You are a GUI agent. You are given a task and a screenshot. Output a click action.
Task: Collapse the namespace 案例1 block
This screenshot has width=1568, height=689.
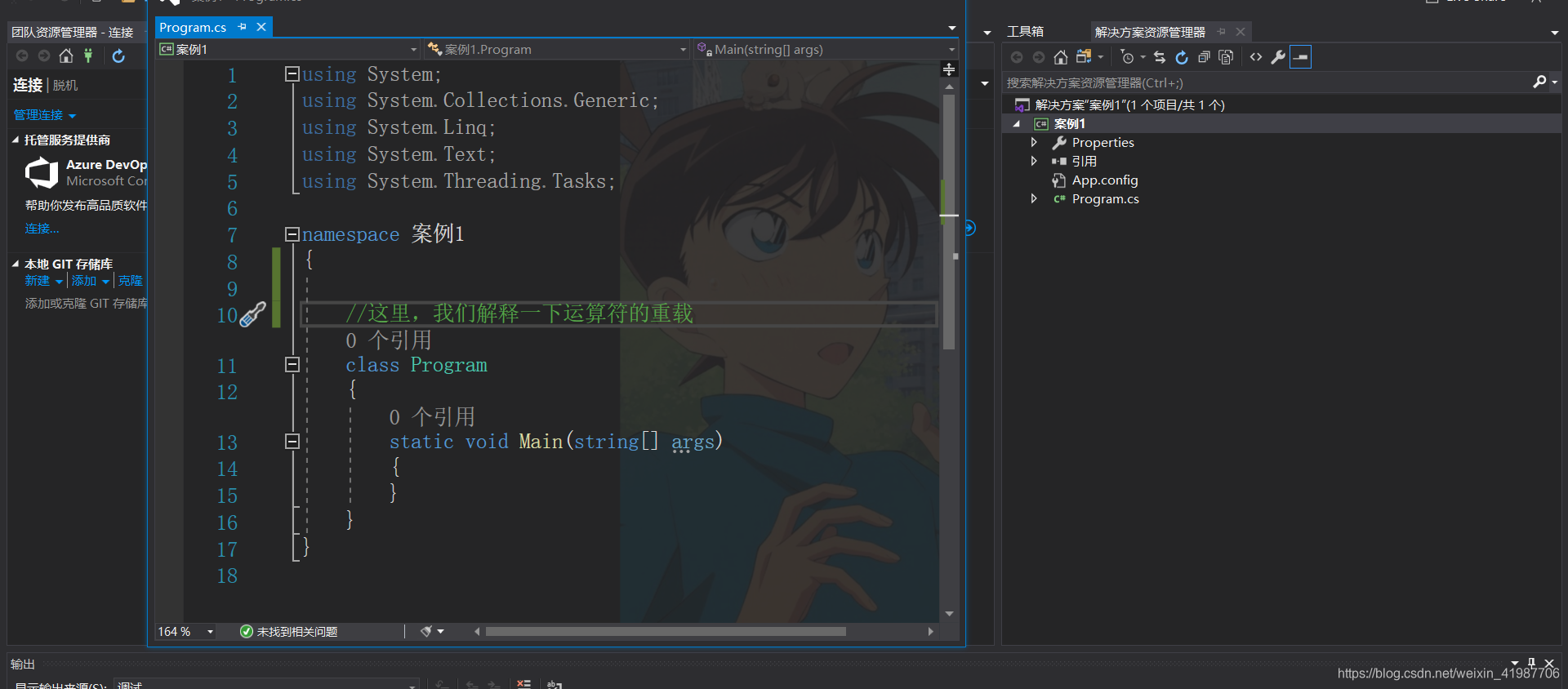pyautogui.click(x=292, y=234)
